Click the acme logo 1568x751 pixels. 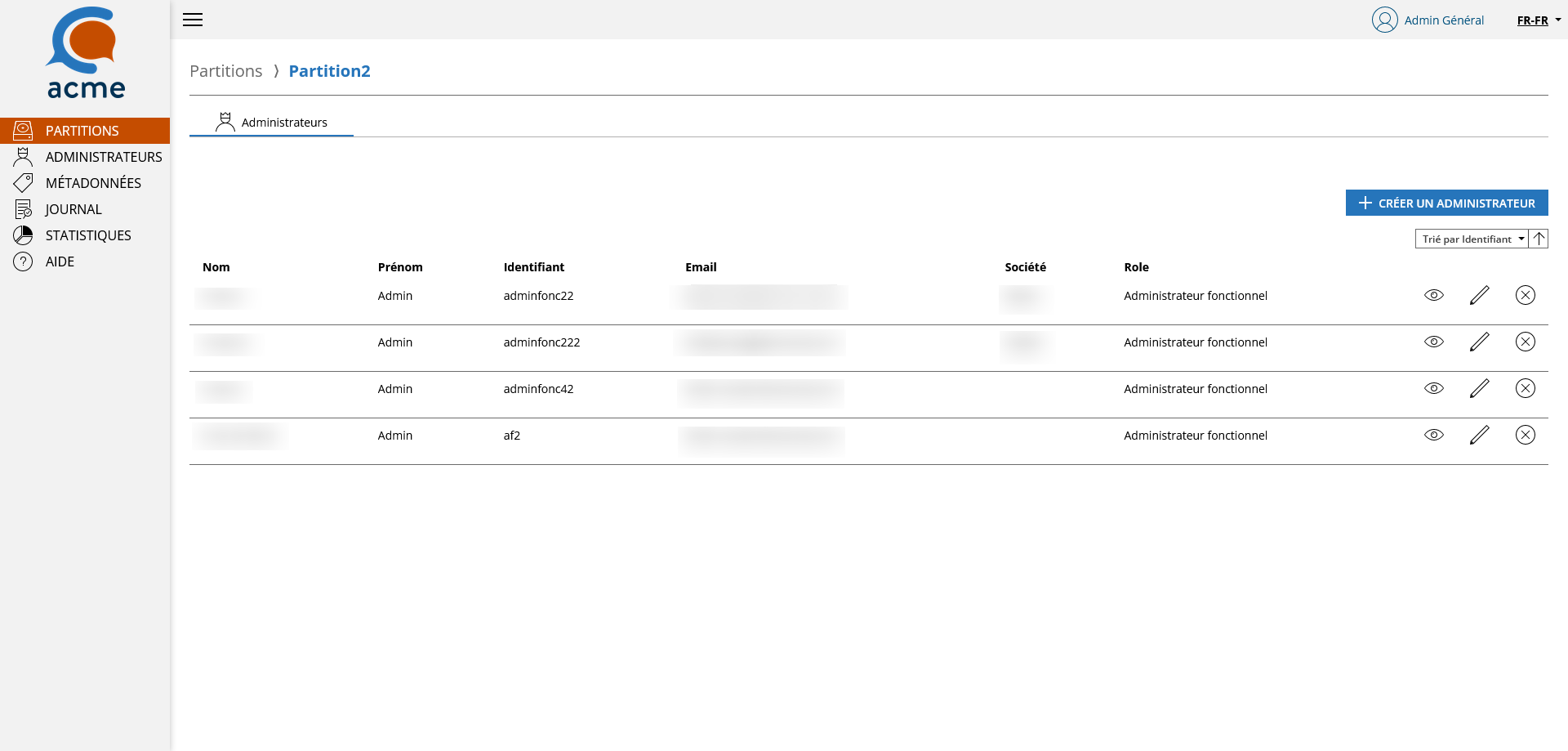pos(85,53)
